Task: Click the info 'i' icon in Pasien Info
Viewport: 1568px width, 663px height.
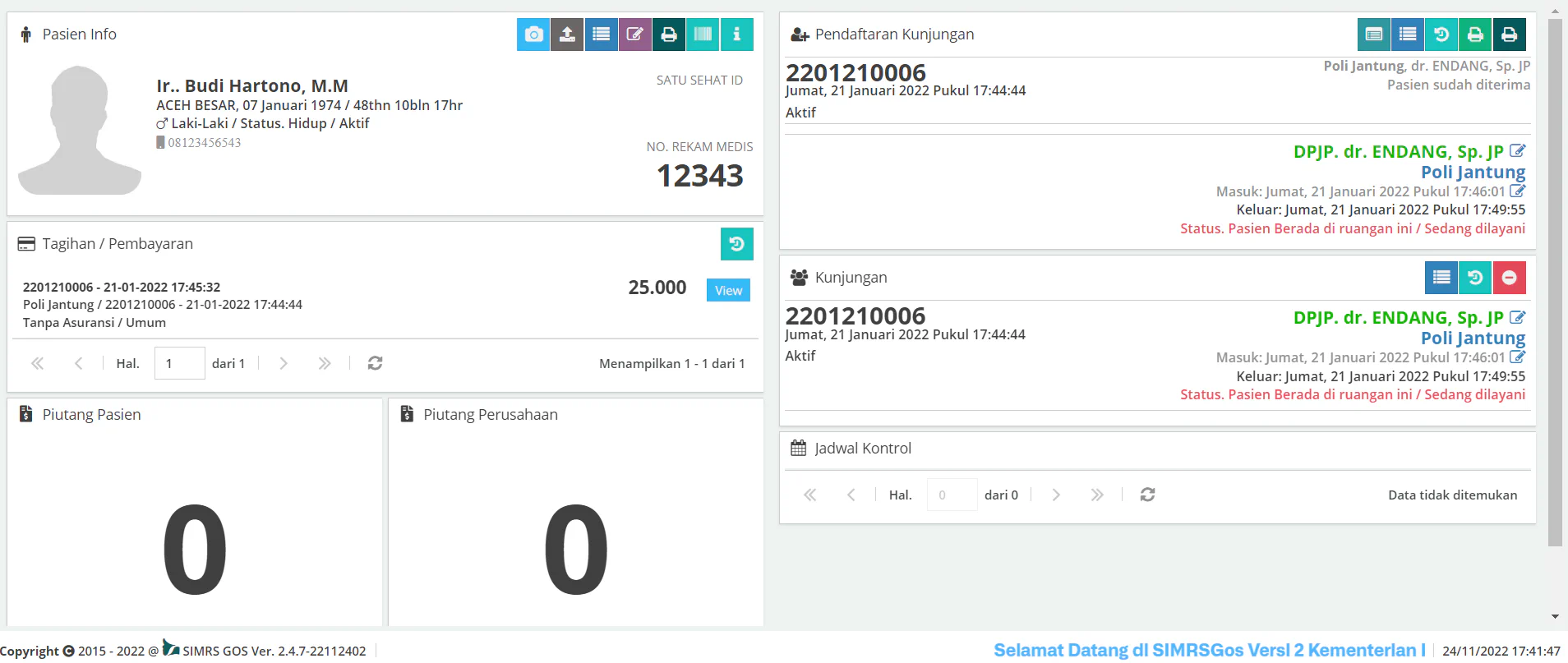Action: [737, 35]
